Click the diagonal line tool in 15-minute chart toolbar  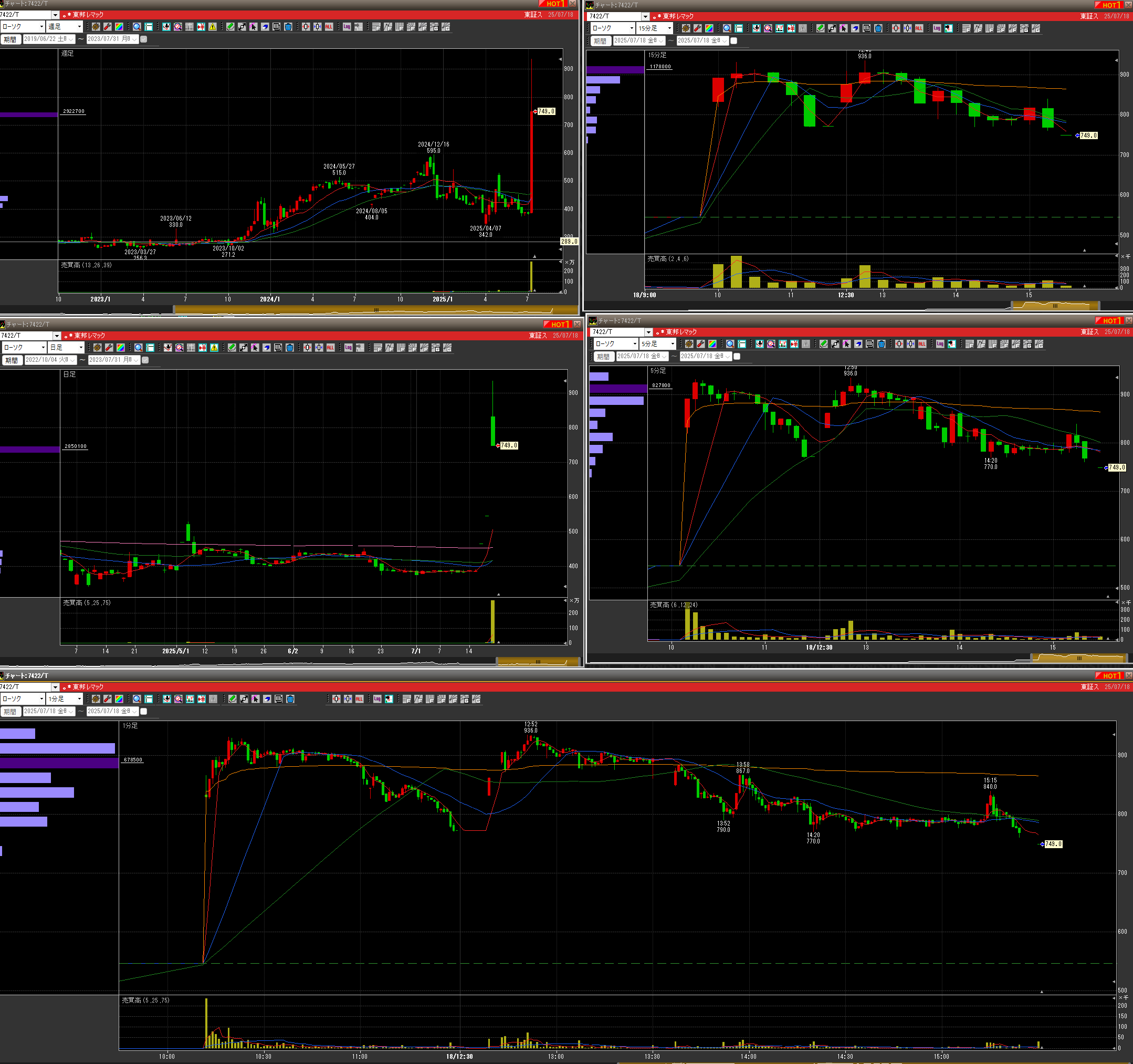832,28
